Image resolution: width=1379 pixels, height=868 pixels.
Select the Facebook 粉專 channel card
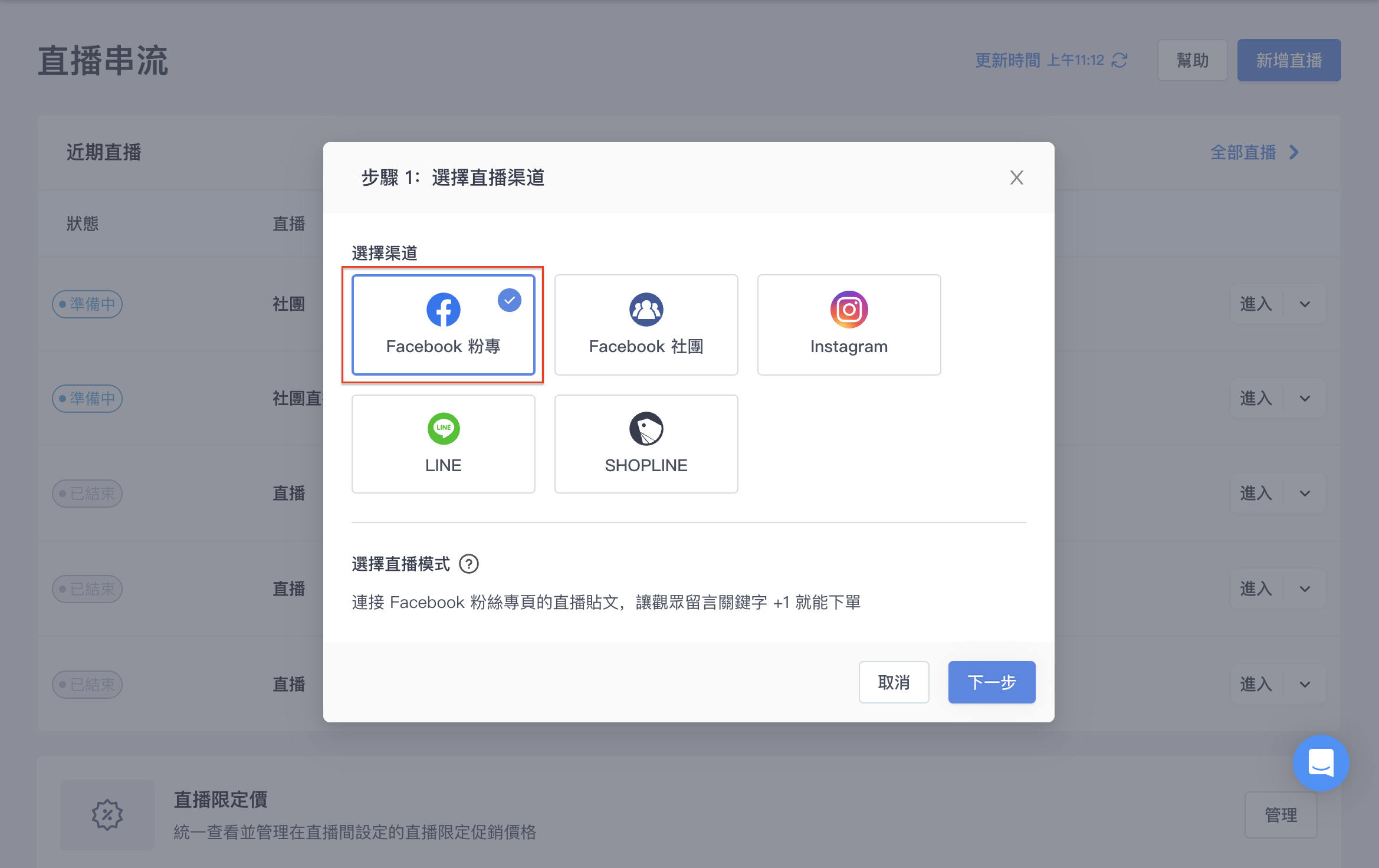point(443,324)
